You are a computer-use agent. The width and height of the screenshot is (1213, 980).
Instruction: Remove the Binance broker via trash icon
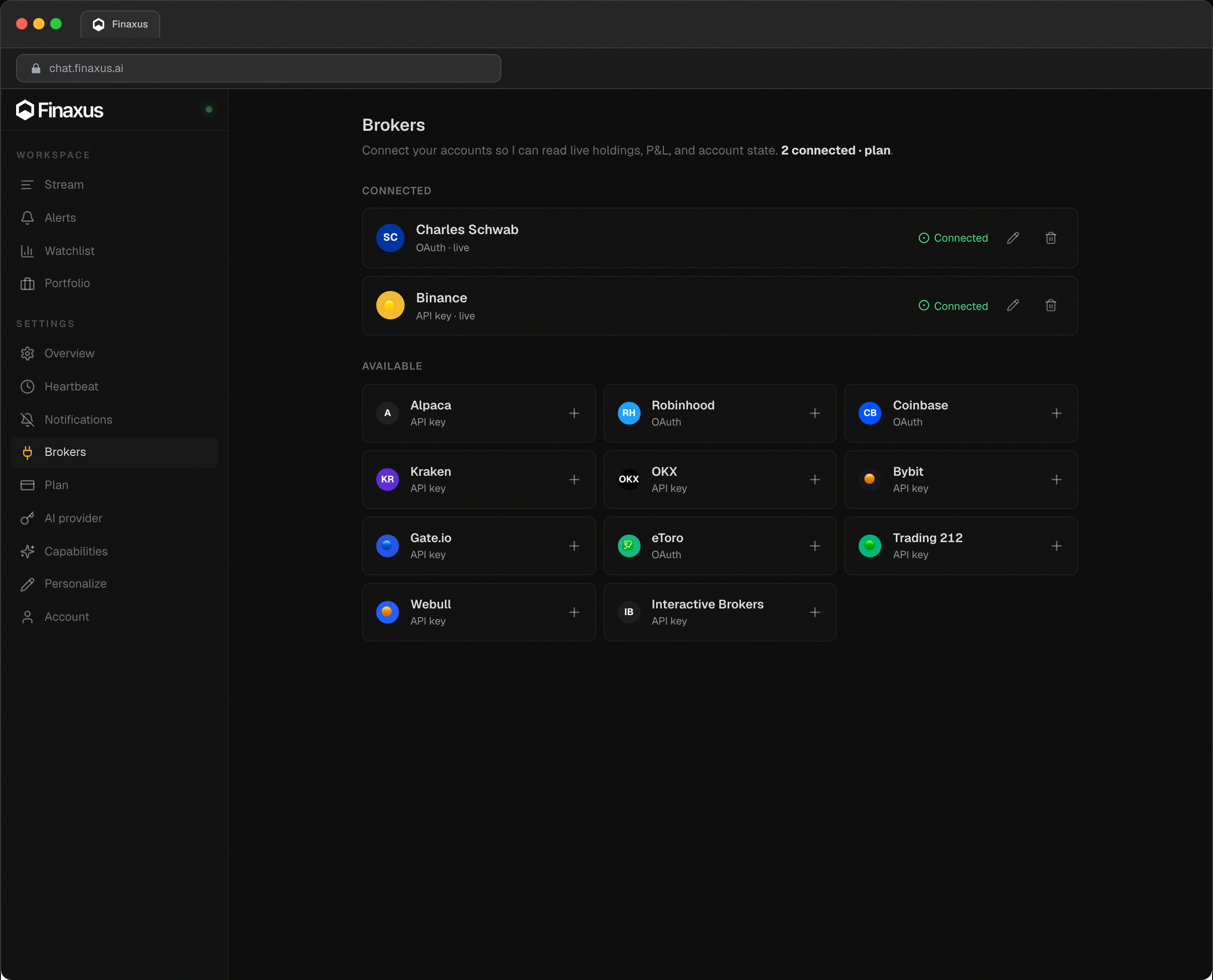pos(1050,305)
